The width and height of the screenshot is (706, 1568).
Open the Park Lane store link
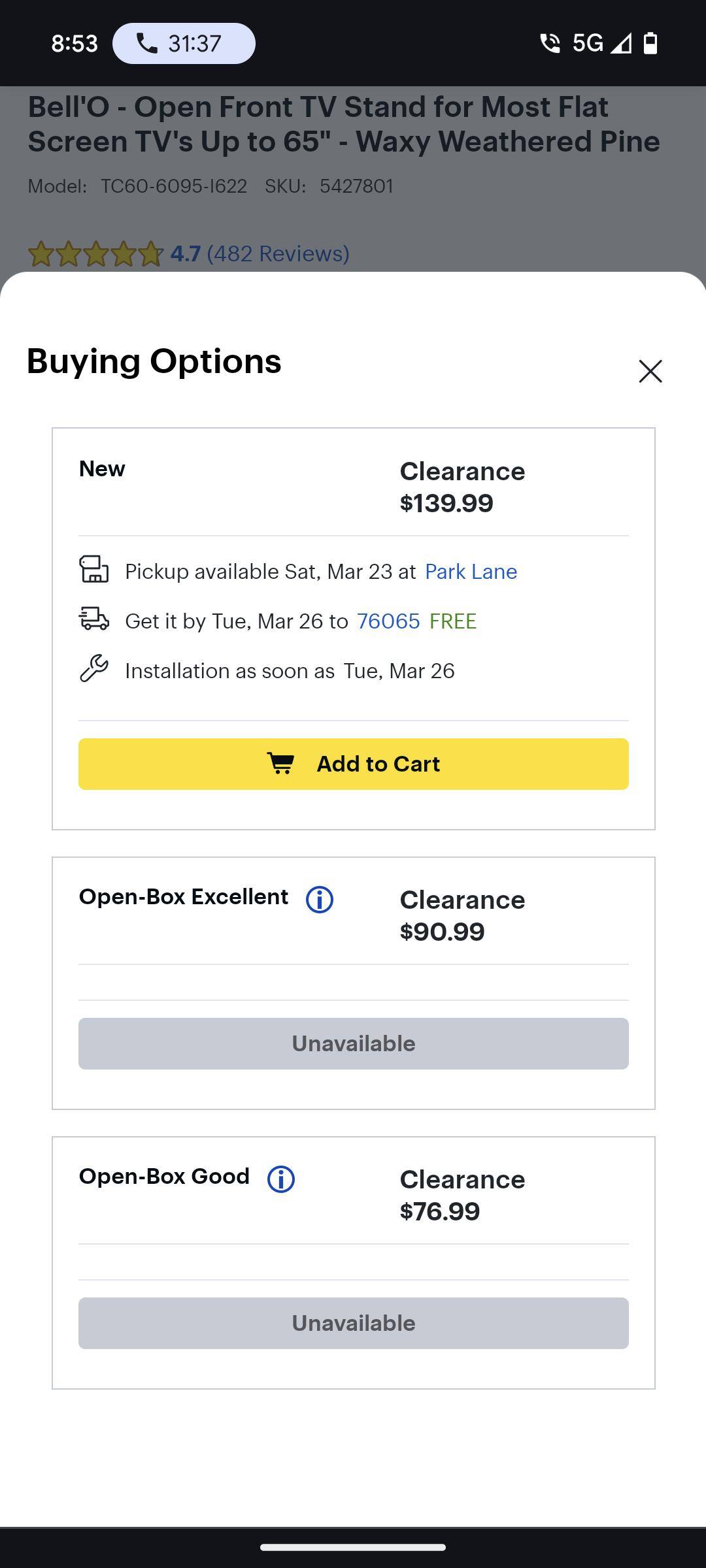471,572
